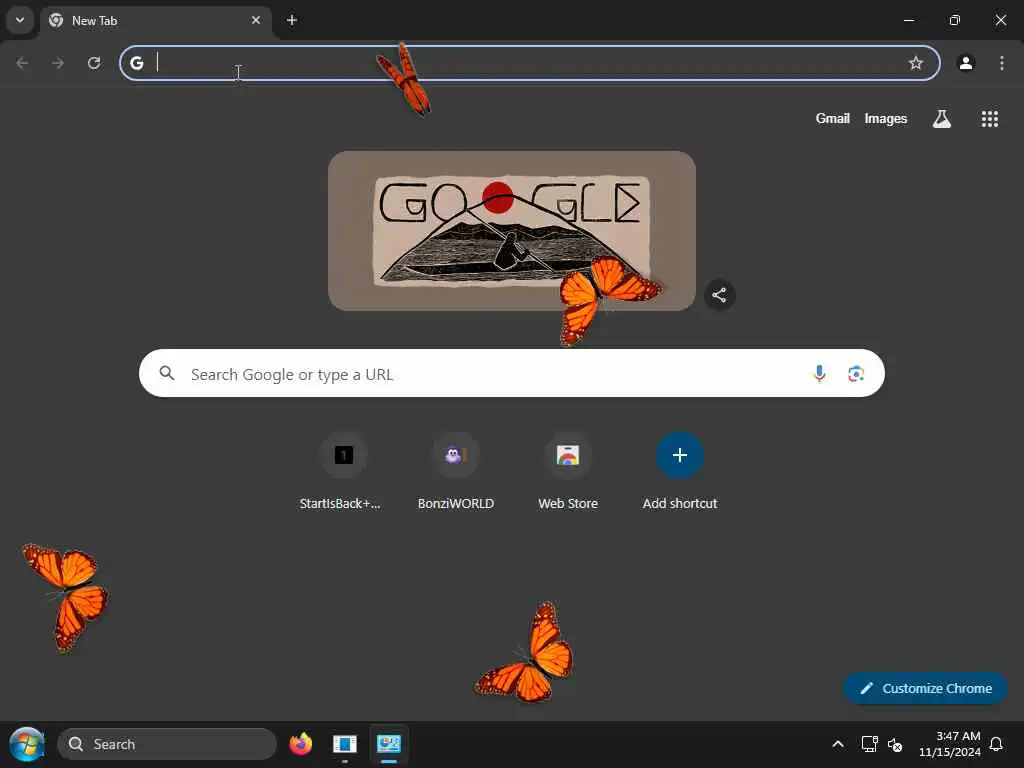This screenshot has width=1024, height=768.
Task: Open Google Images link
Action: (886, 118)
